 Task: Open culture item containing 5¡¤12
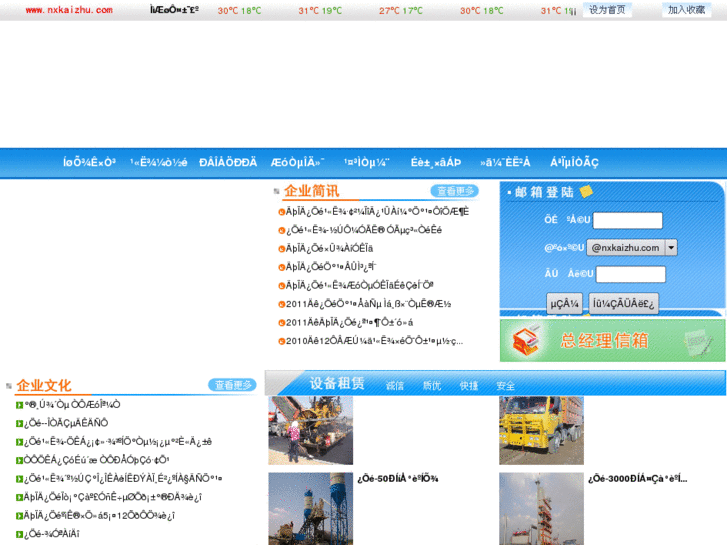pyautogui.click(x=99, y=516)
